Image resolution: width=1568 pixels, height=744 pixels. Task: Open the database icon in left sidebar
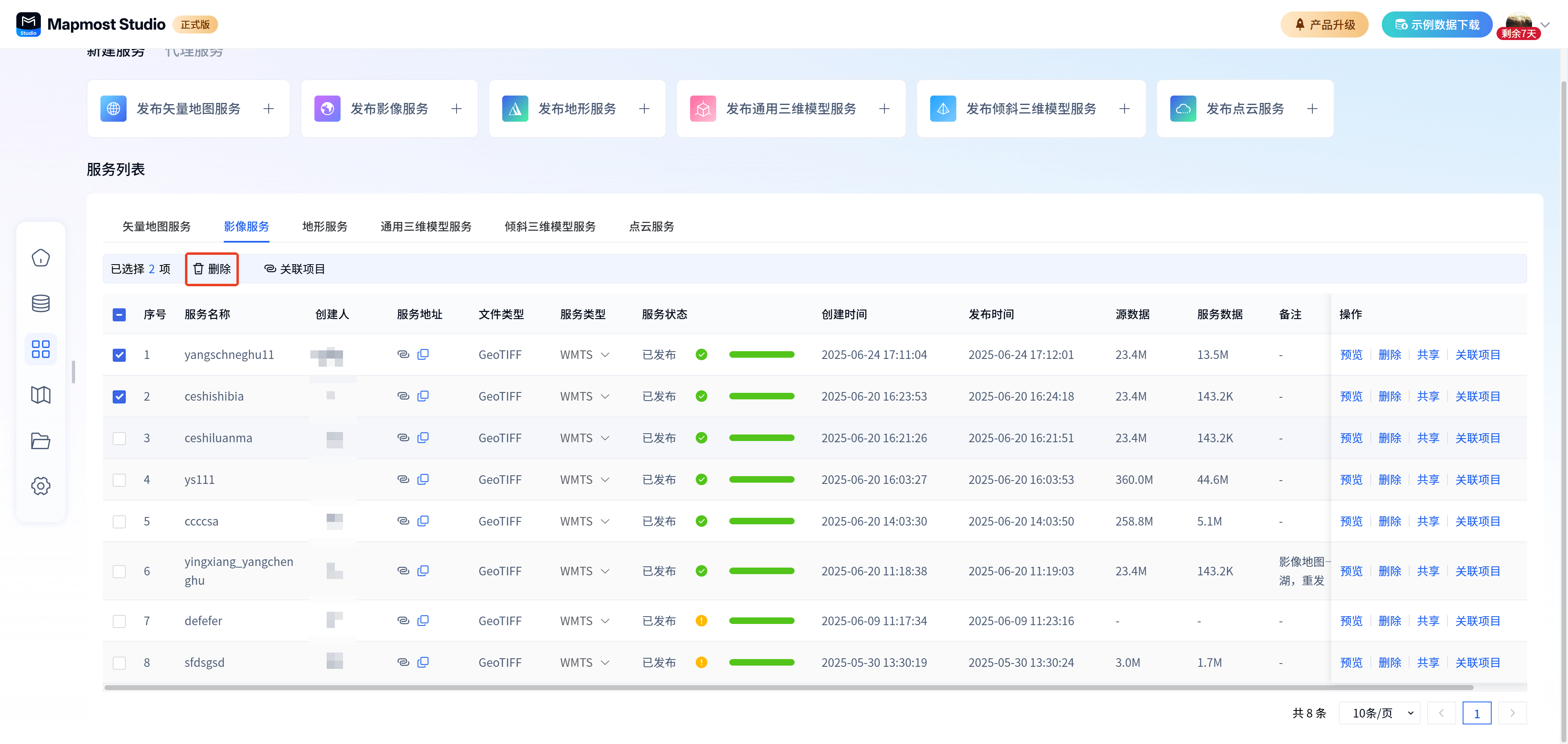[41, 303]
